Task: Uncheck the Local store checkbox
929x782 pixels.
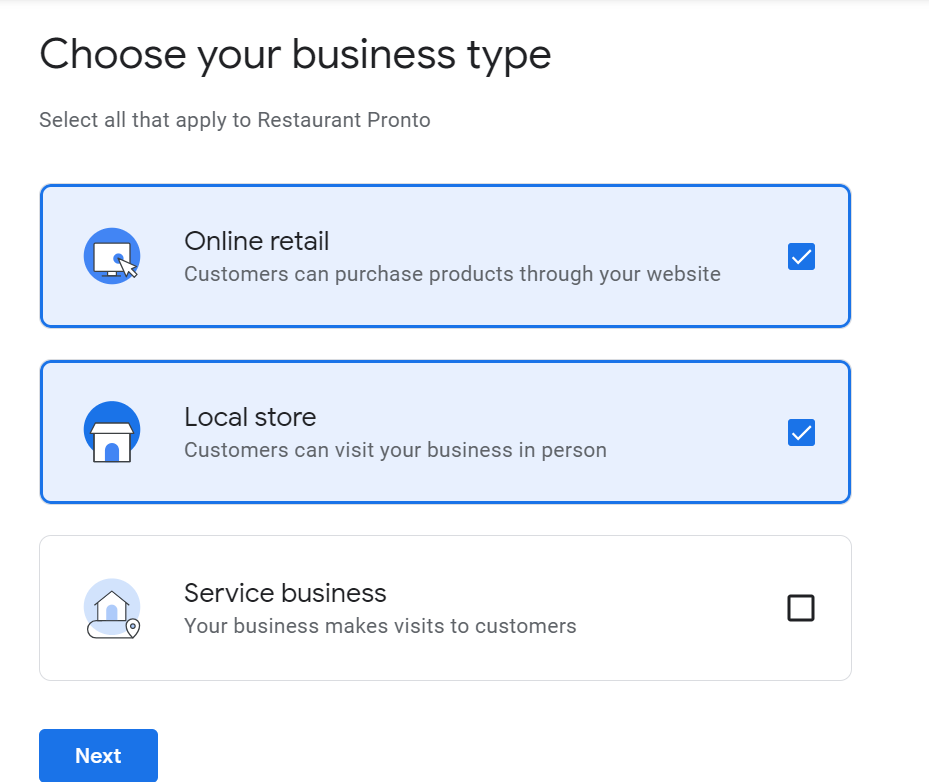Action: 800,432
